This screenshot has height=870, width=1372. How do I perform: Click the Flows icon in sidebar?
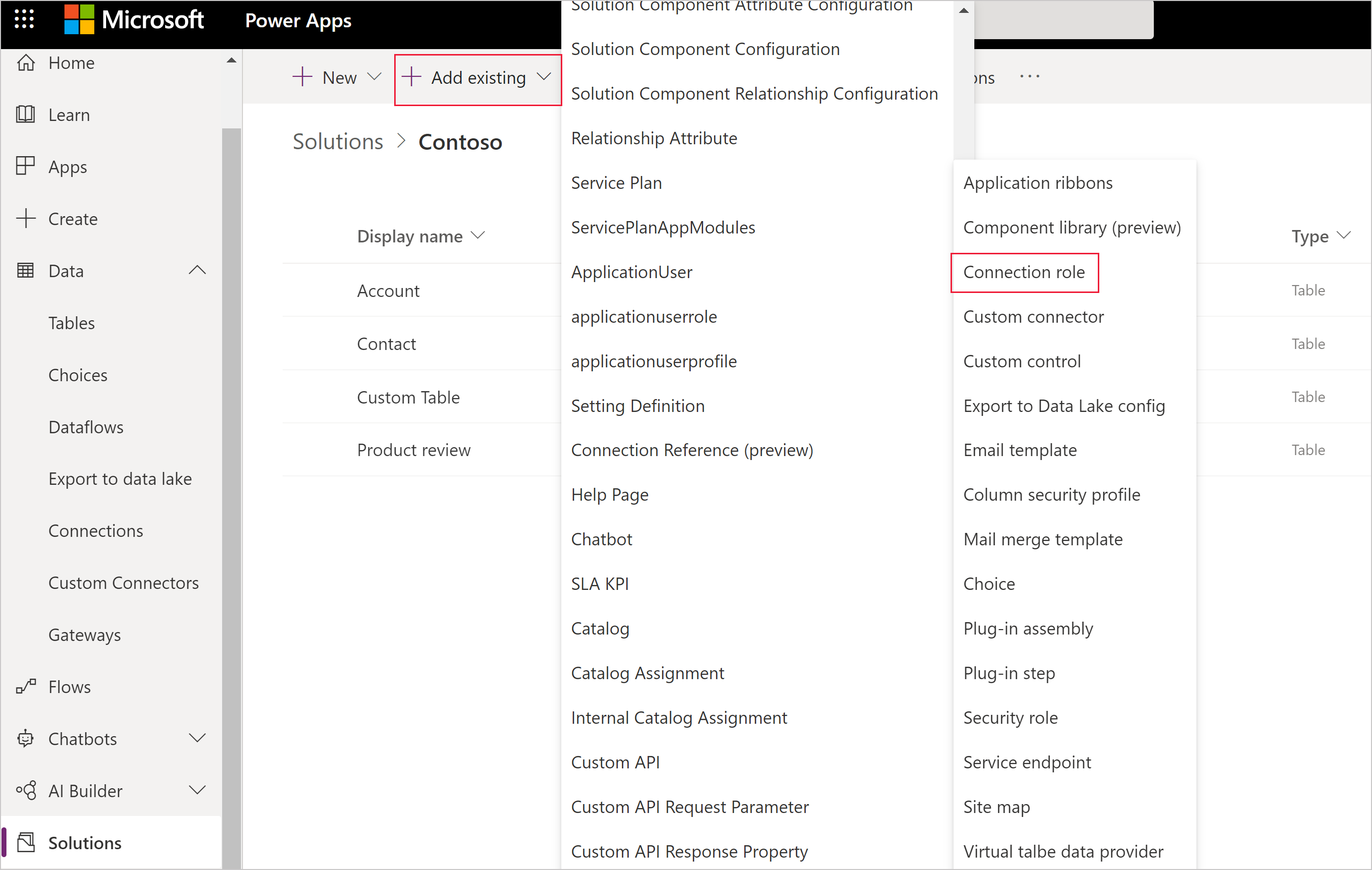(27, 686)
